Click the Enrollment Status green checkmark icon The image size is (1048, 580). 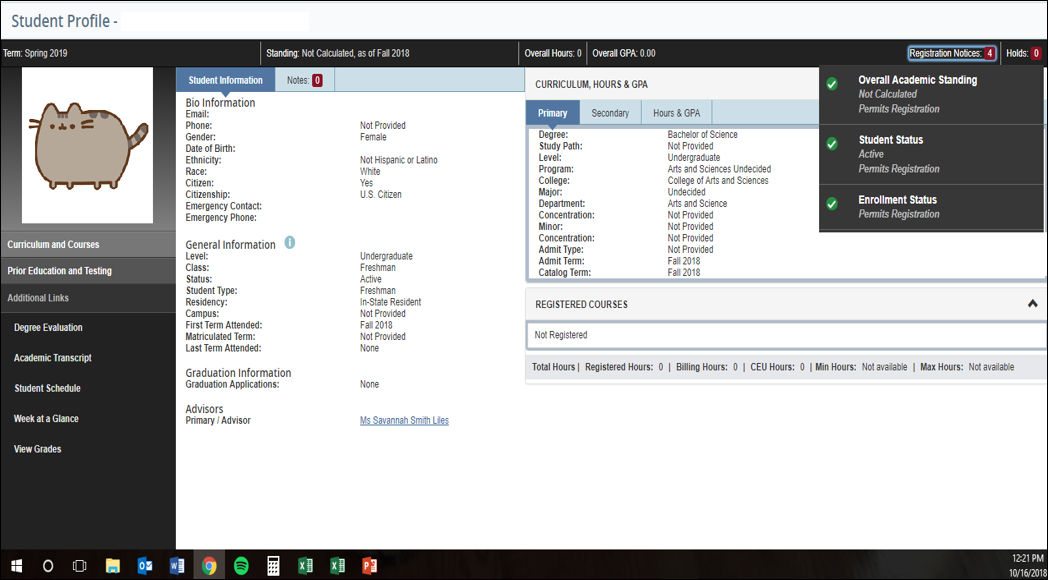(832, 204)
